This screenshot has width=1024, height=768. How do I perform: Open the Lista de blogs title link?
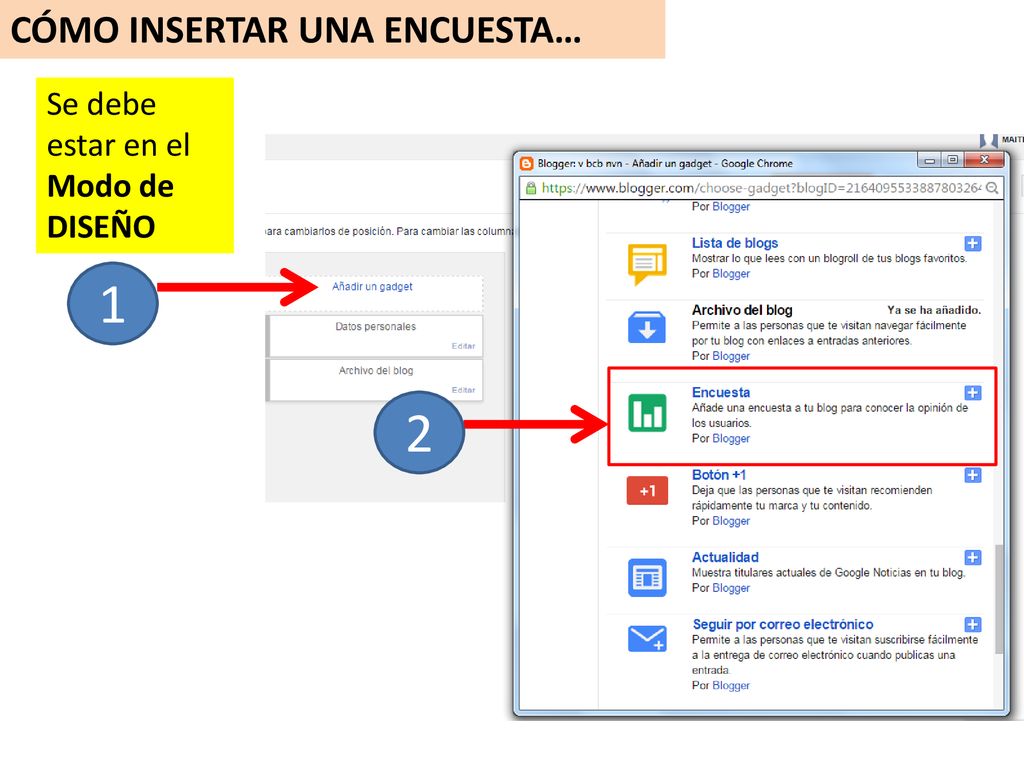click(x=735, y=243)
